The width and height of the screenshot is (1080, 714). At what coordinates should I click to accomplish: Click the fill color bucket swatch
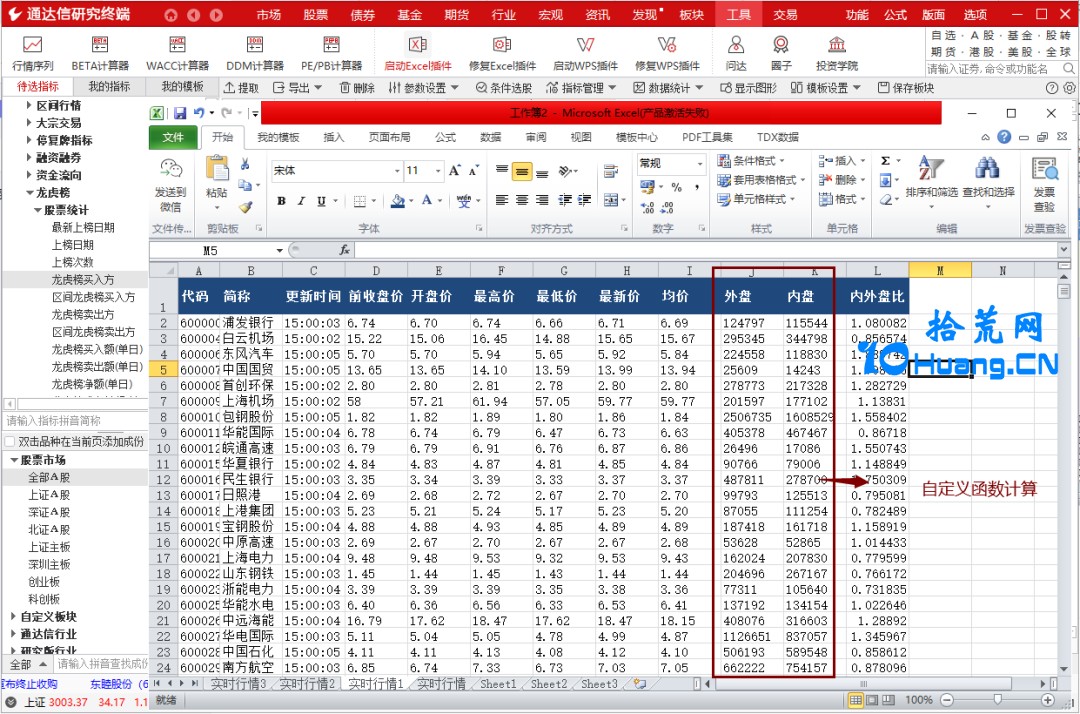[397, 201]
